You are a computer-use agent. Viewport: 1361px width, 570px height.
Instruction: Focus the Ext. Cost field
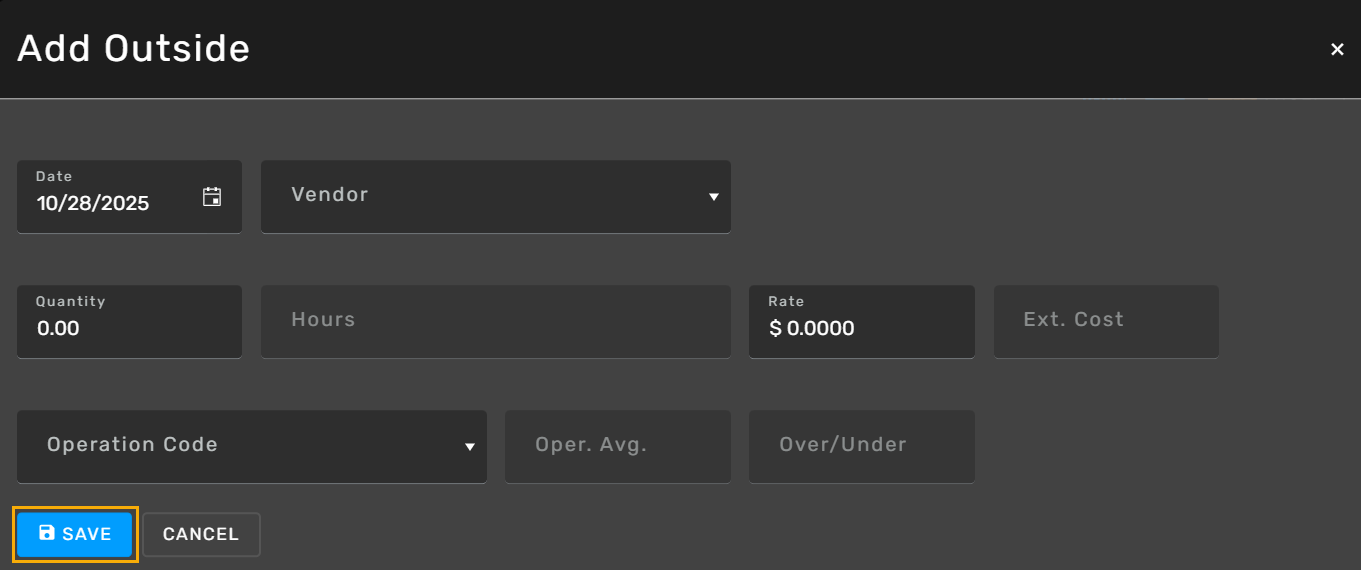1105,321
